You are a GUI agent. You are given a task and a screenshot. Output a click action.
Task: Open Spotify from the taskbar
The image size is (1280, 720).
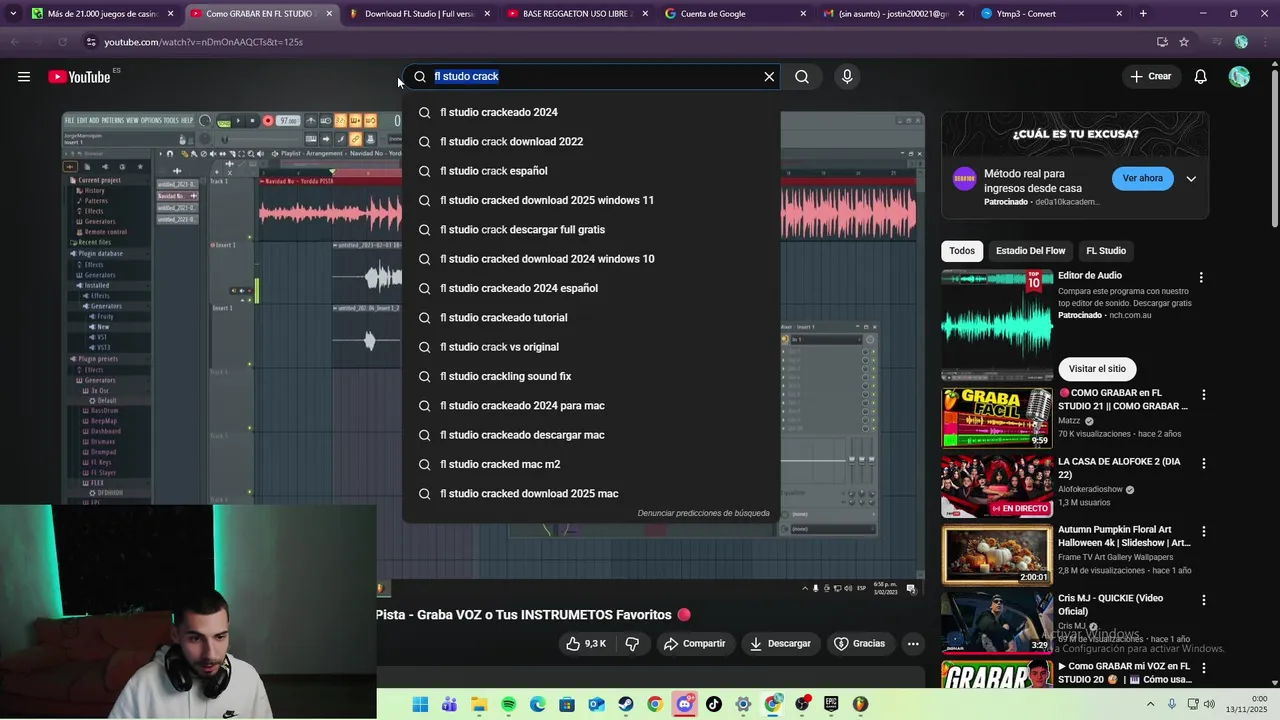click(x=508, y=704)
